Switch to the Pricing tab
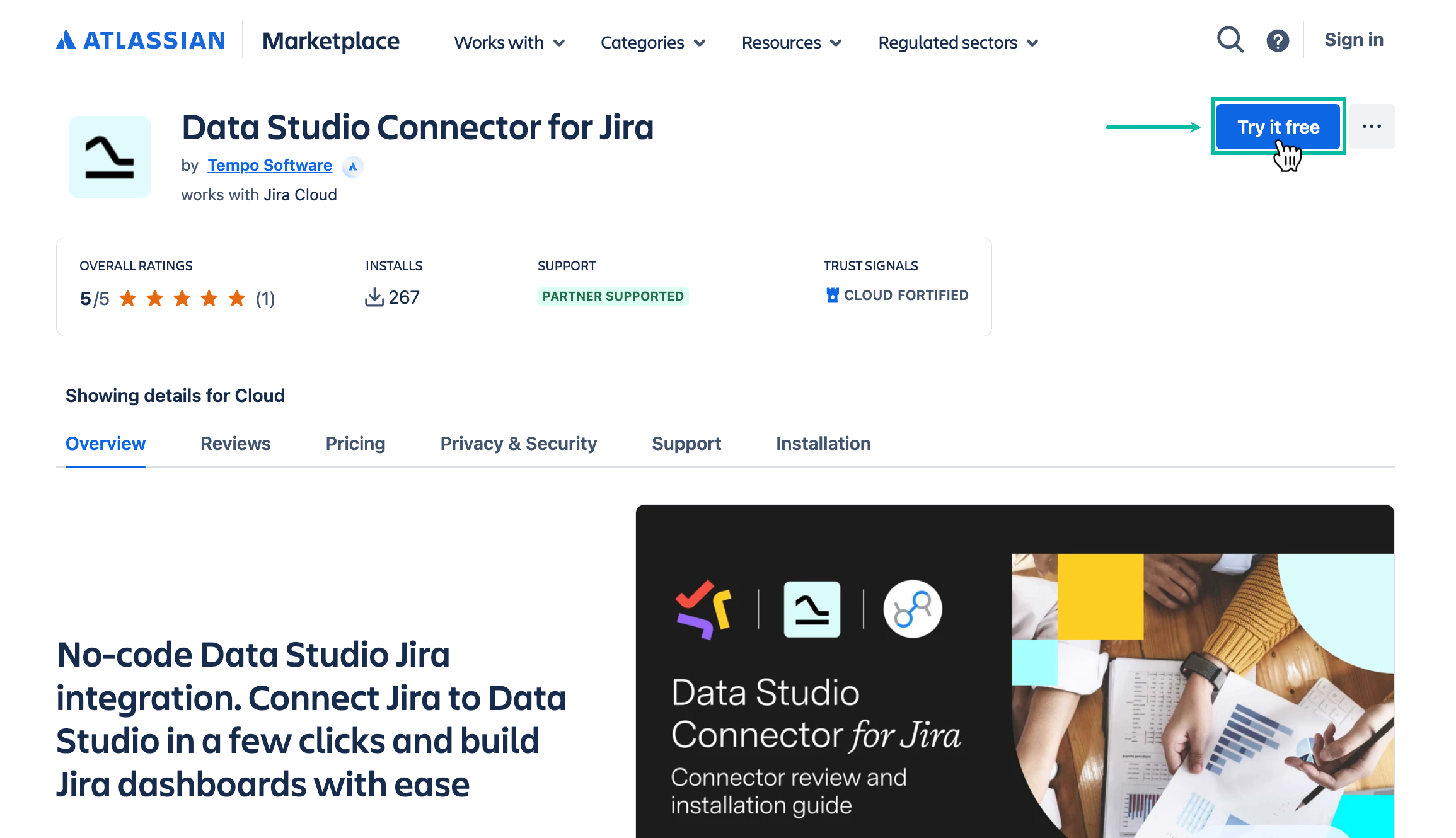The width and height of the screenshot is (1456, 838). coord(355,444)
